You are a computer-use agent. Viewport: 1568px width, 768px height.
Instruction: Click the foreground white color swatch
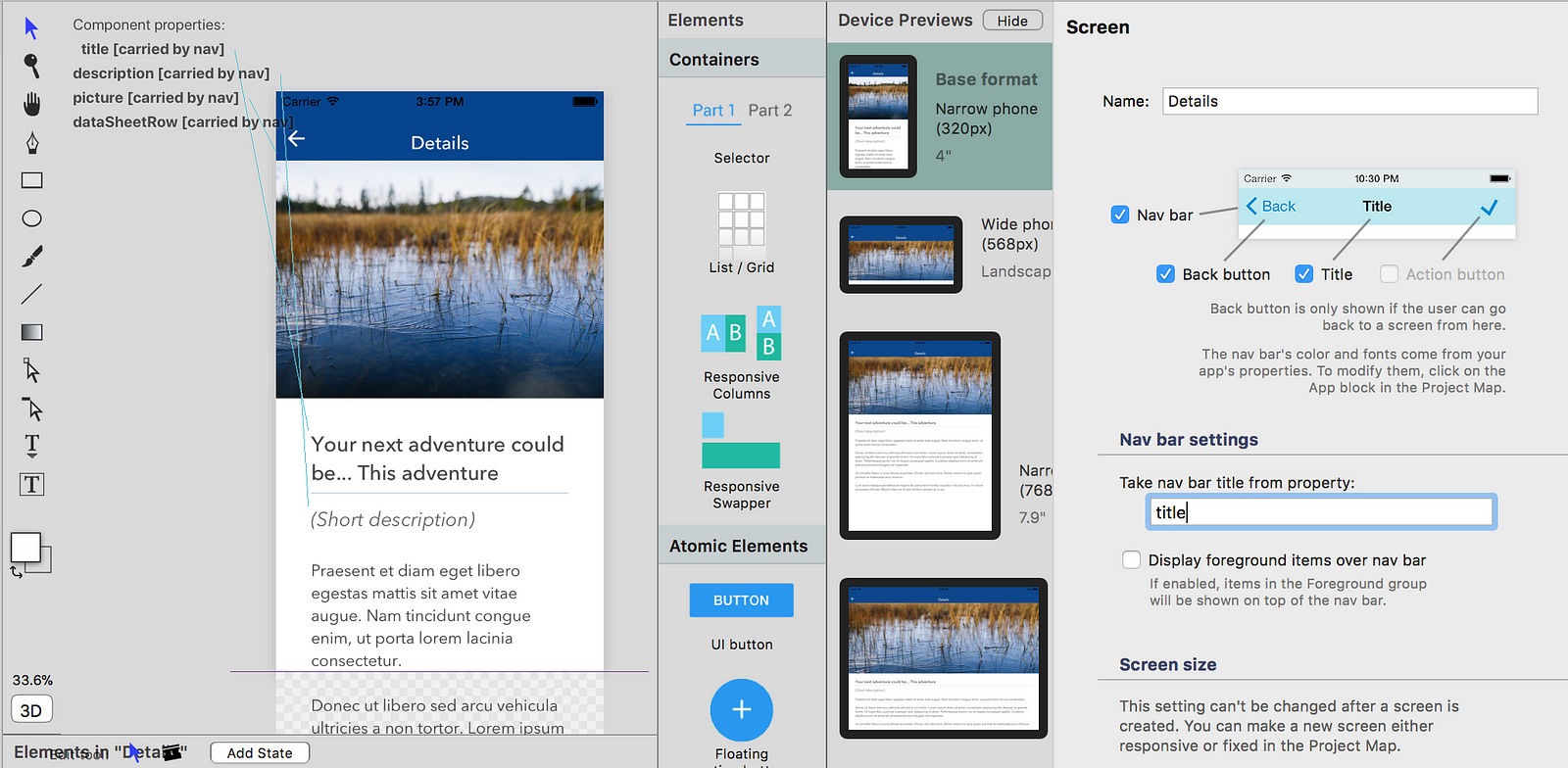(x=25, y=548)
